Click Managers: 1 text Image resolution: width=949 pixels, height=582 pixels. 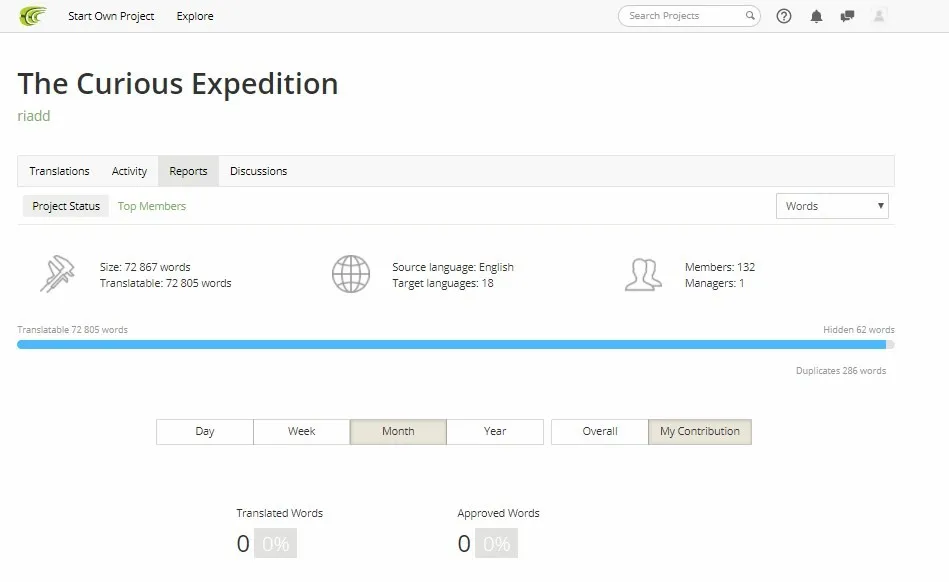(714, 283)
